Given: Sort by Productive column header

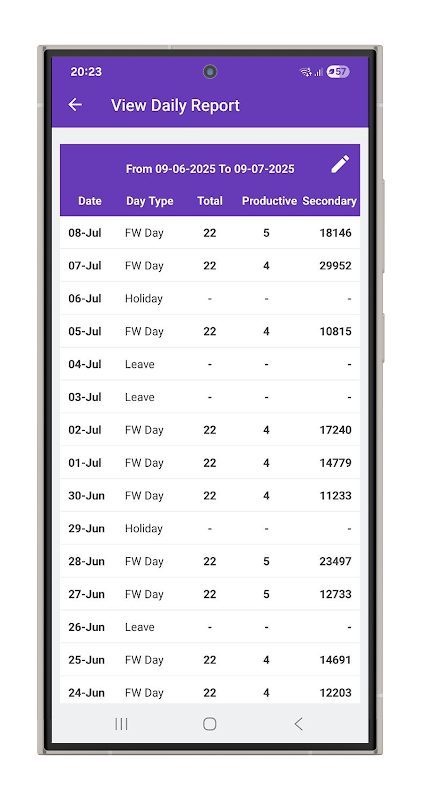Looking at the screenshot, I should pos(269,201).
